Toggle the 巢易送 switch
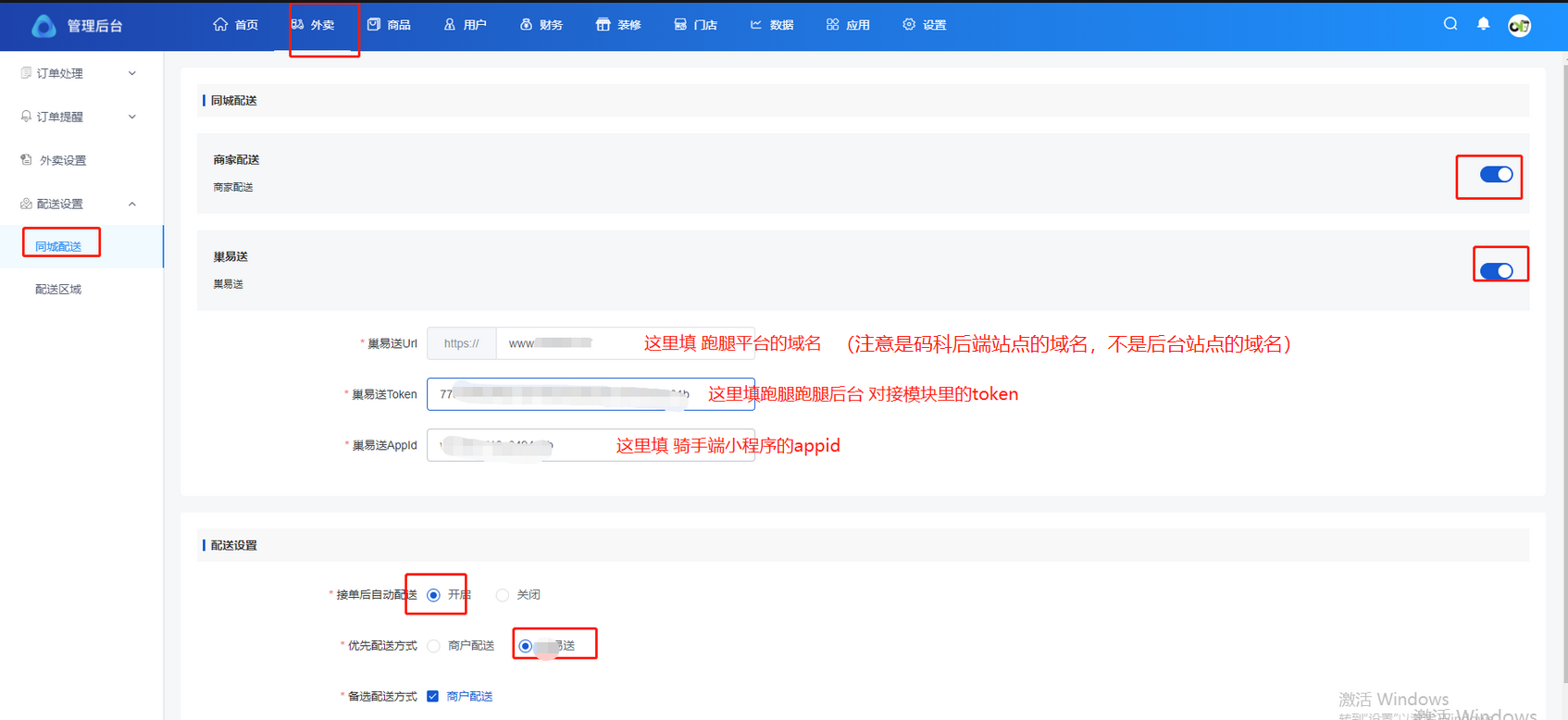This screenshot has width=1568, height=720. [x=1496, y=270]
